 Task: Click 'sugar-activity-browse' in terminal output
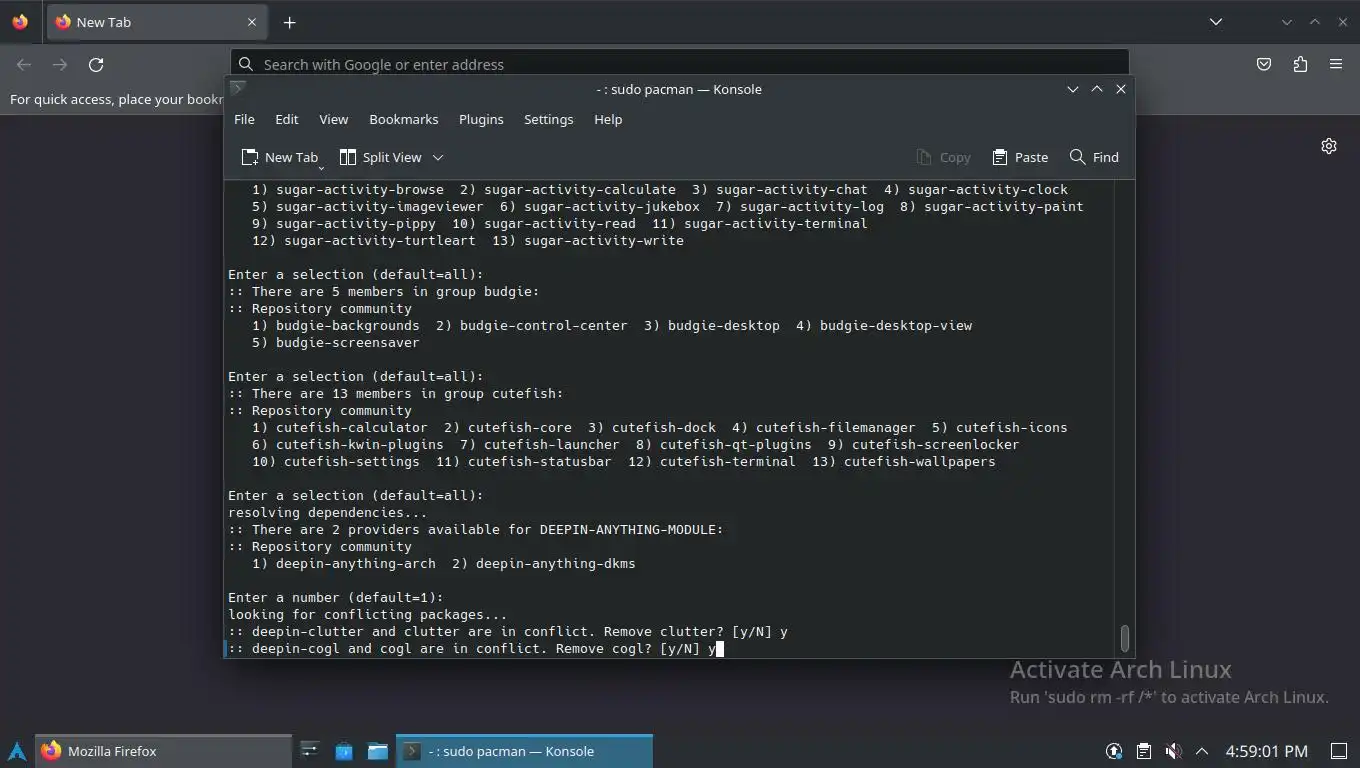[360, 190]
